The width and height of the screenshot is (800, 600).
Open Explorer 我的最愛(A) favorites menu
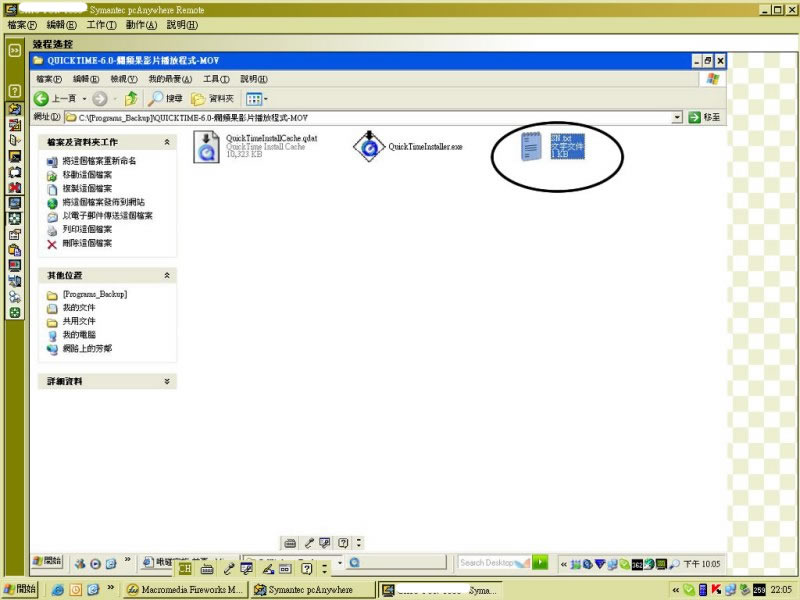click(x=170, y=79)
